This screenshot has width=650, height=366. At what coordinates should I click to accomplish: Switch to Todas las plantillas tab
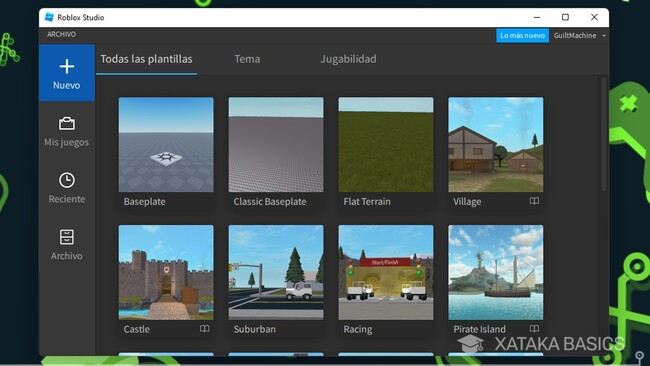(146, 59)
